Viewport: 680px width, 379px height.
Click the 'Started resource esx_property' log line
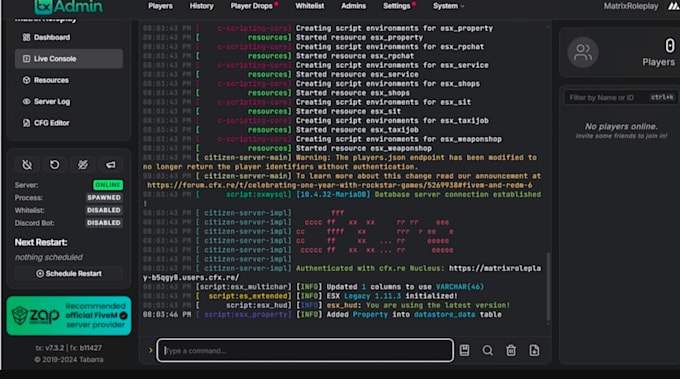(x=359, y=38)
